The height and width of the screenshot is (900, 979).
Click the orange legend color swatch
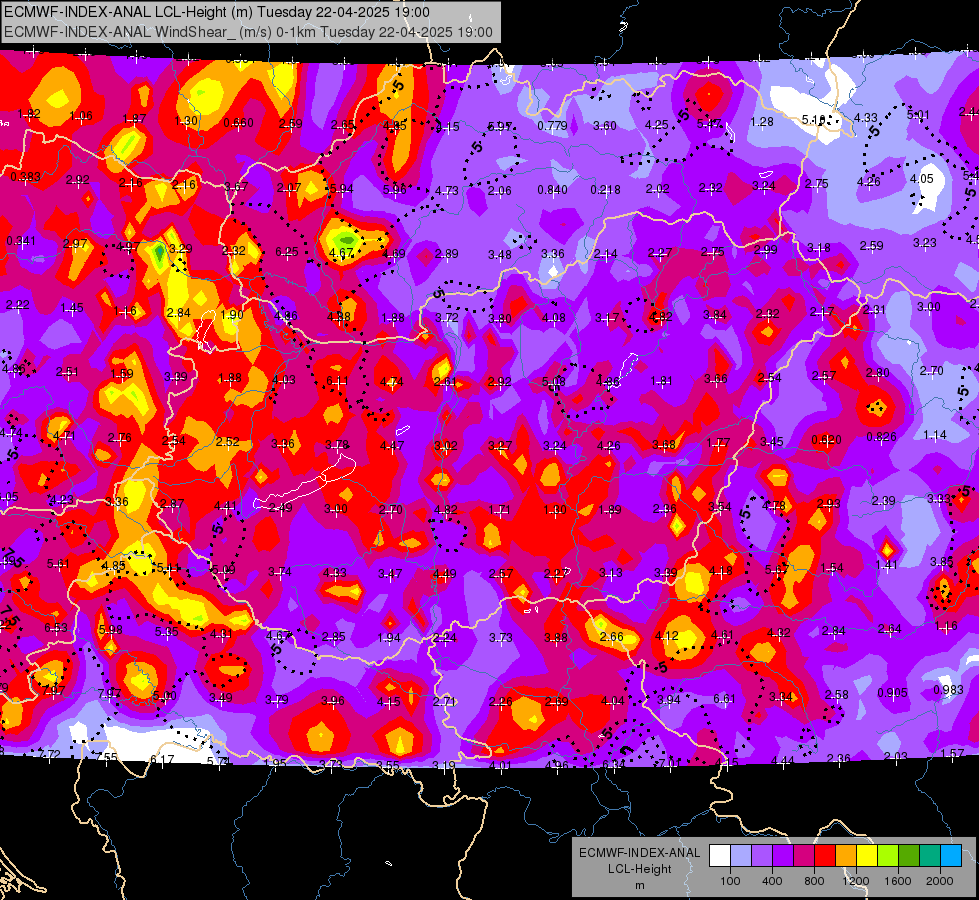point(846,856)
